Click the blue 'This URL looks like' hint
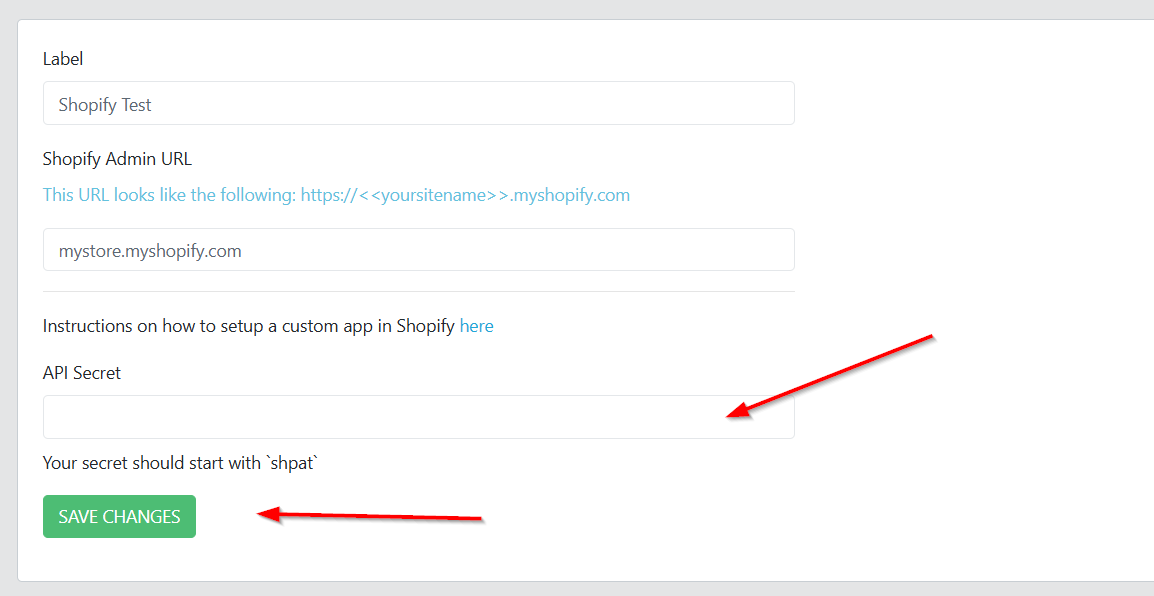Screen dimensions: 1154x596 (x=170, y=195)
